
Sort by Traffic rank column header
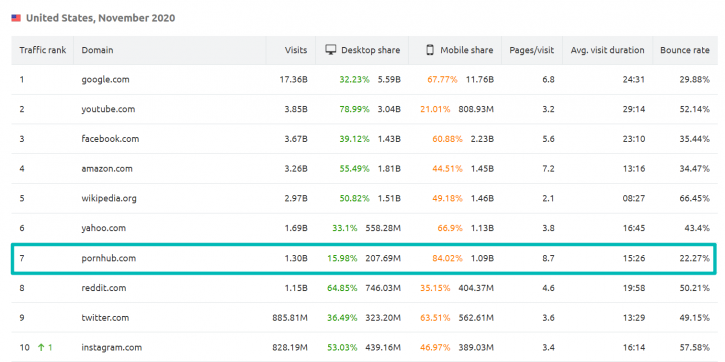point(43,50)
